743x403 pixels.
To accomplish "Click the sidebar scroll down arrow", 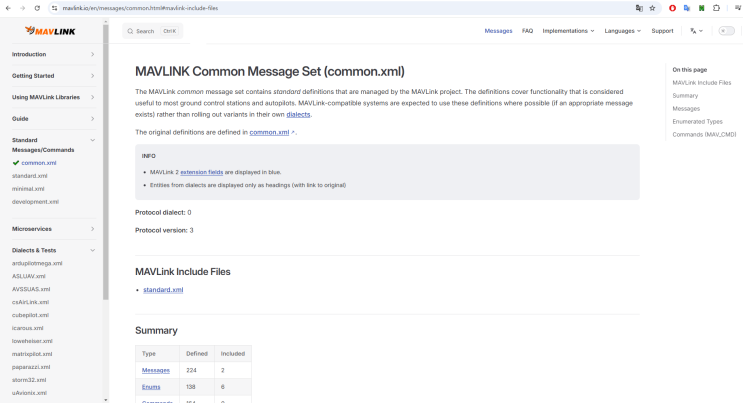I will [106, 400].
